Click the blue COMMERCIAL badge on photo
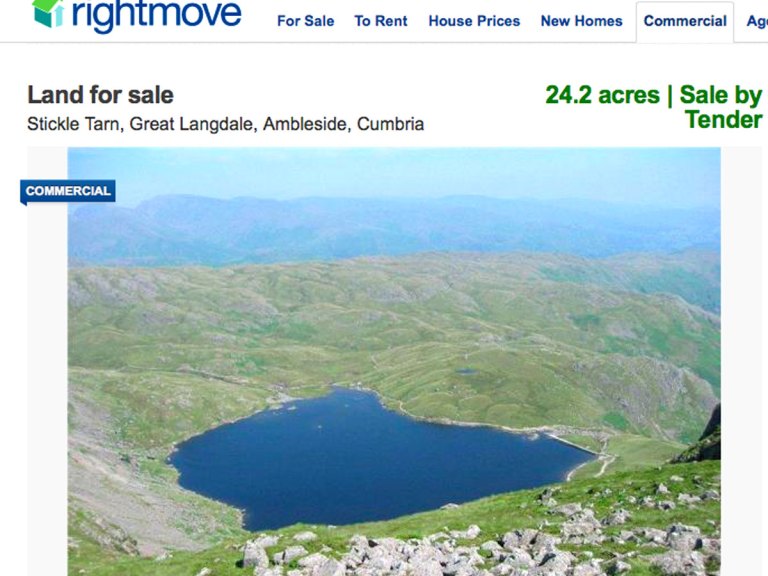Image resolution: width=768 pixels, height=576 pixels. (x=68, y=191)
